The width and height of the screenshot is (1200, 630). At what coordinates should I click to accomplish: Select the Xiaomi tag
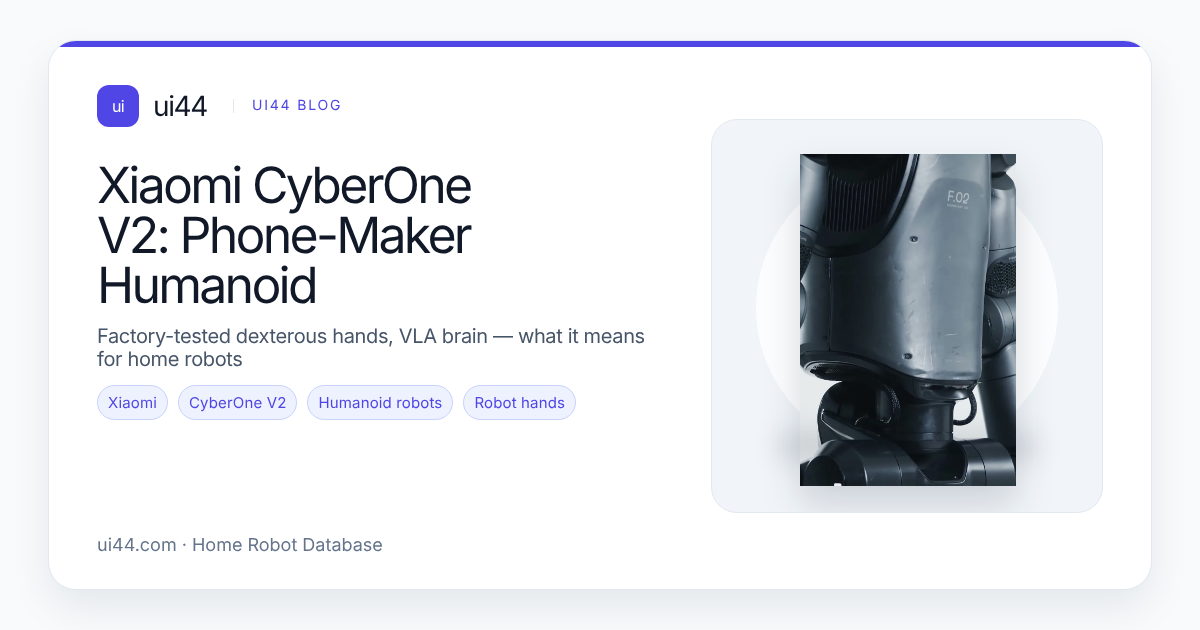coord(132,403)
